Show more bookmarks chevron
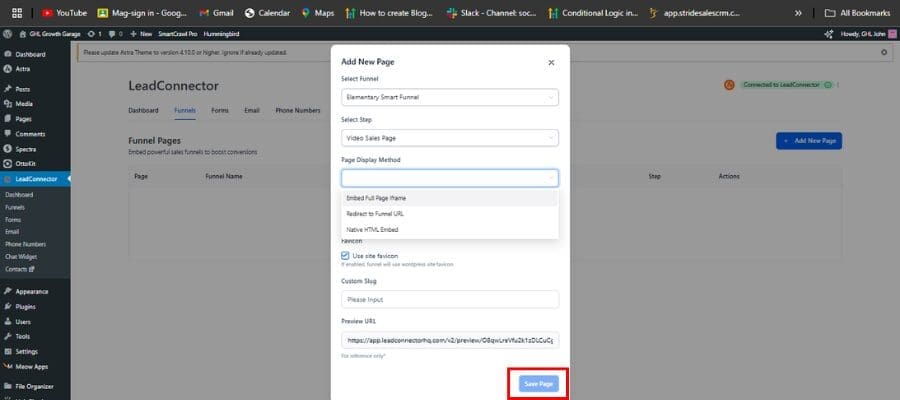This screenshot has height=400, width=900. point(798,13)
